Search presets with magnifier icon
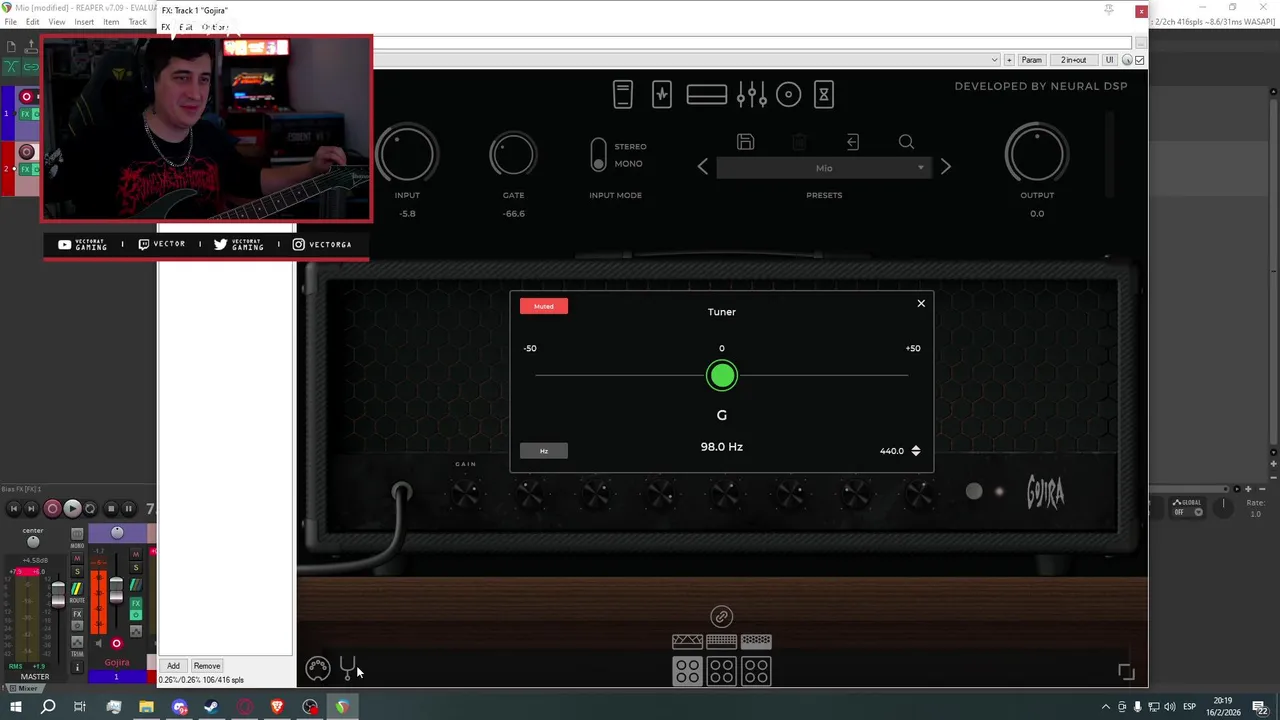Image resolution: width=1280 pixels, height=720 pixels. pyautogui.click(x=906, y=142)
